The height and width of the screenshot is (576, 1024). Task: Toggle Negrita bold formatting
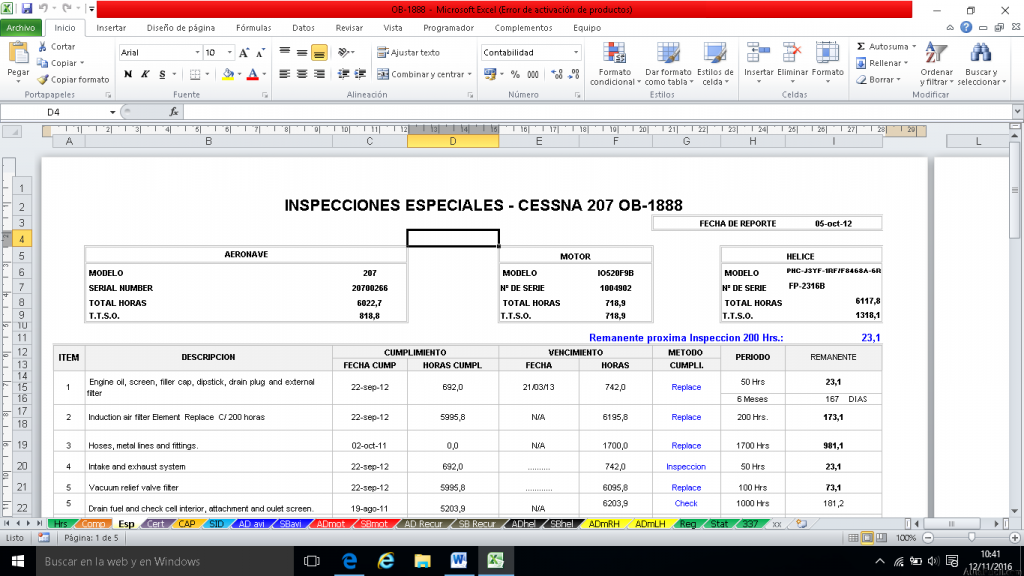pyautogui.click(x=128, y=74)
